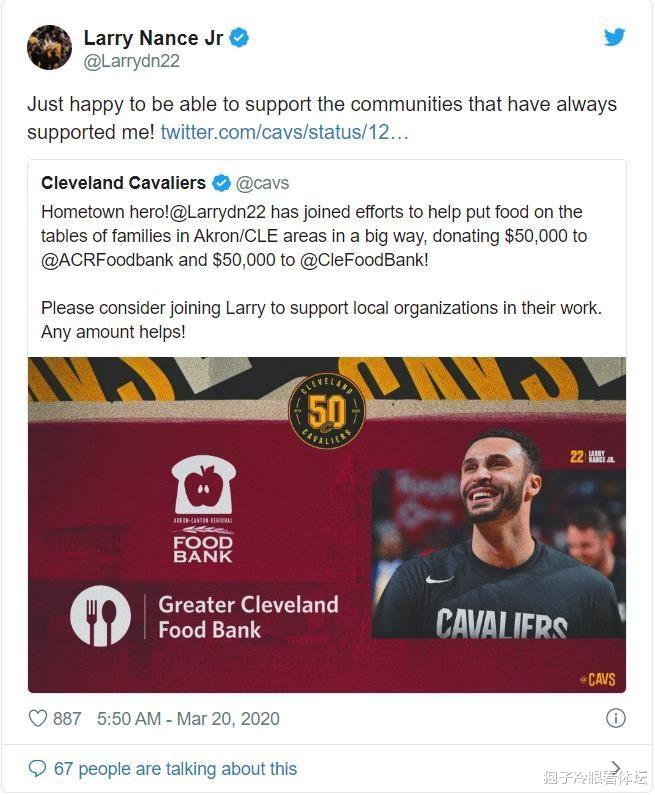Click the verified badge beside Larry Nance Jr

click(x=240, y=38)
